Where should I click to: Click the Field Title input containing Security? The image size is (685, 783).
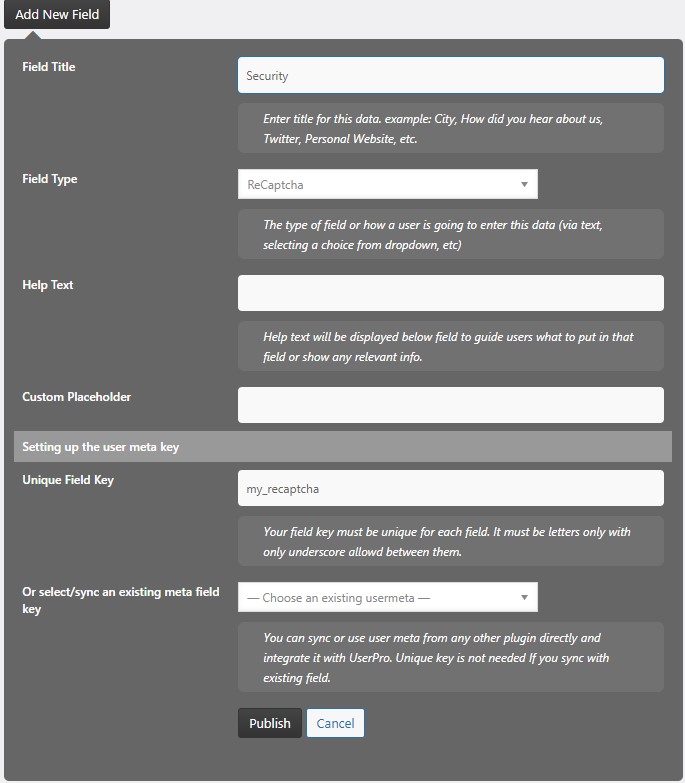(450, 75)
